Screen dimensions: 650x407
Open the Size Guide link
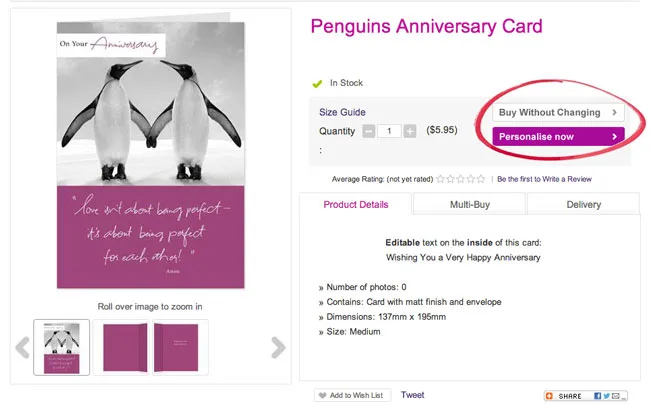pos(342,112)
